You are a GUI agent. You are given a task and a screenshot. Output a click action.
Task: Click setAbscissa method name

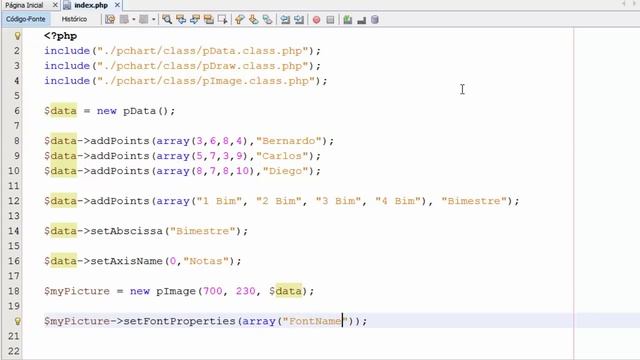tap(127, 231)
